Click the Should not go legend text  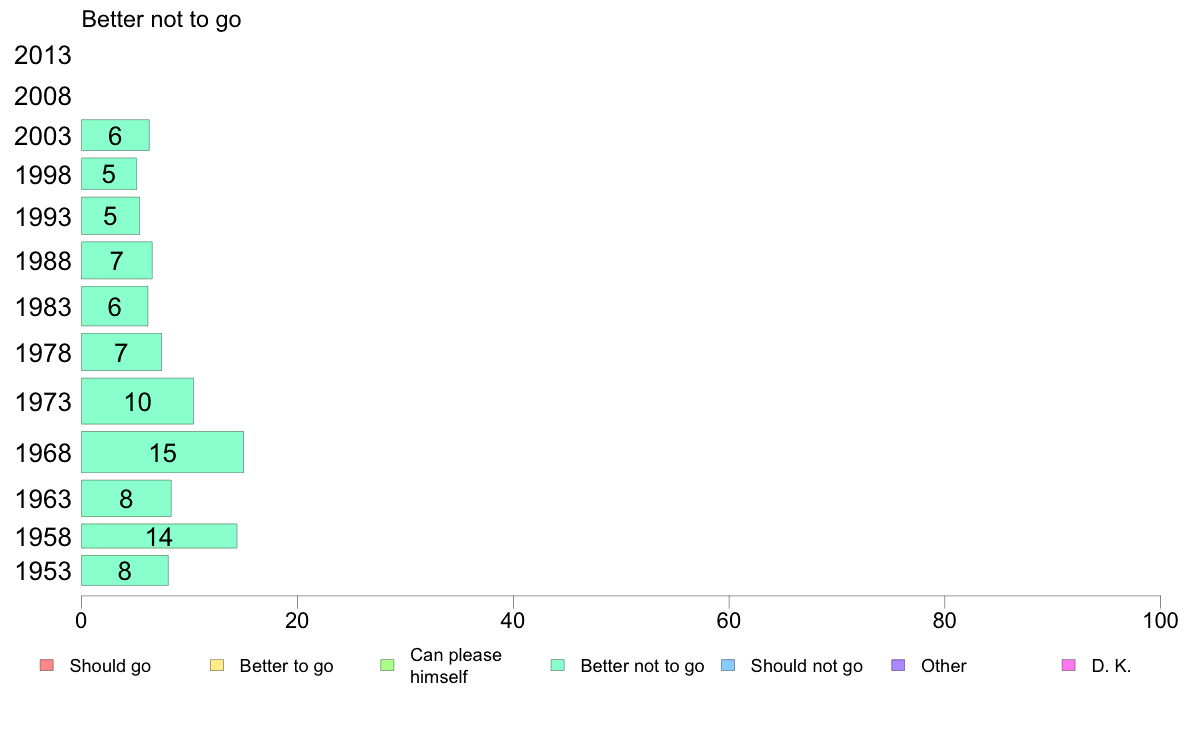[x=806, y=666]
